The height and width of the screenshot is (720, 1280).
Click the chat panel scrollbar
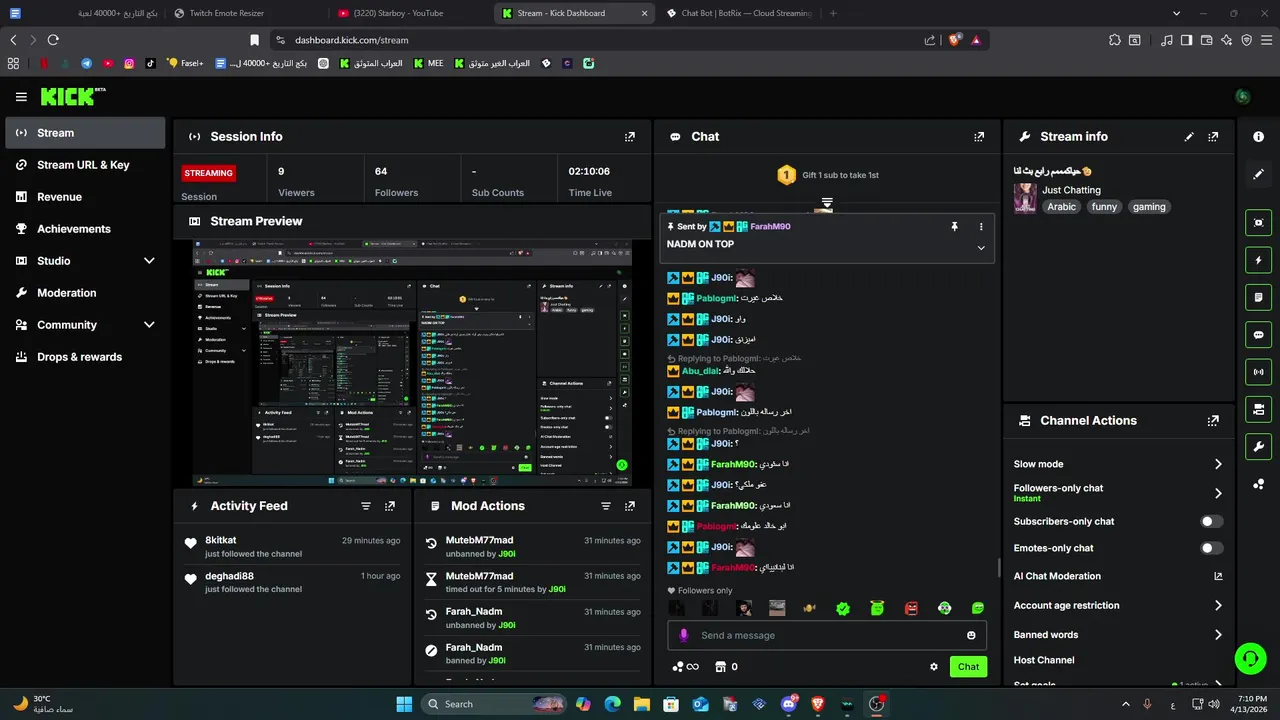(999, 568)
